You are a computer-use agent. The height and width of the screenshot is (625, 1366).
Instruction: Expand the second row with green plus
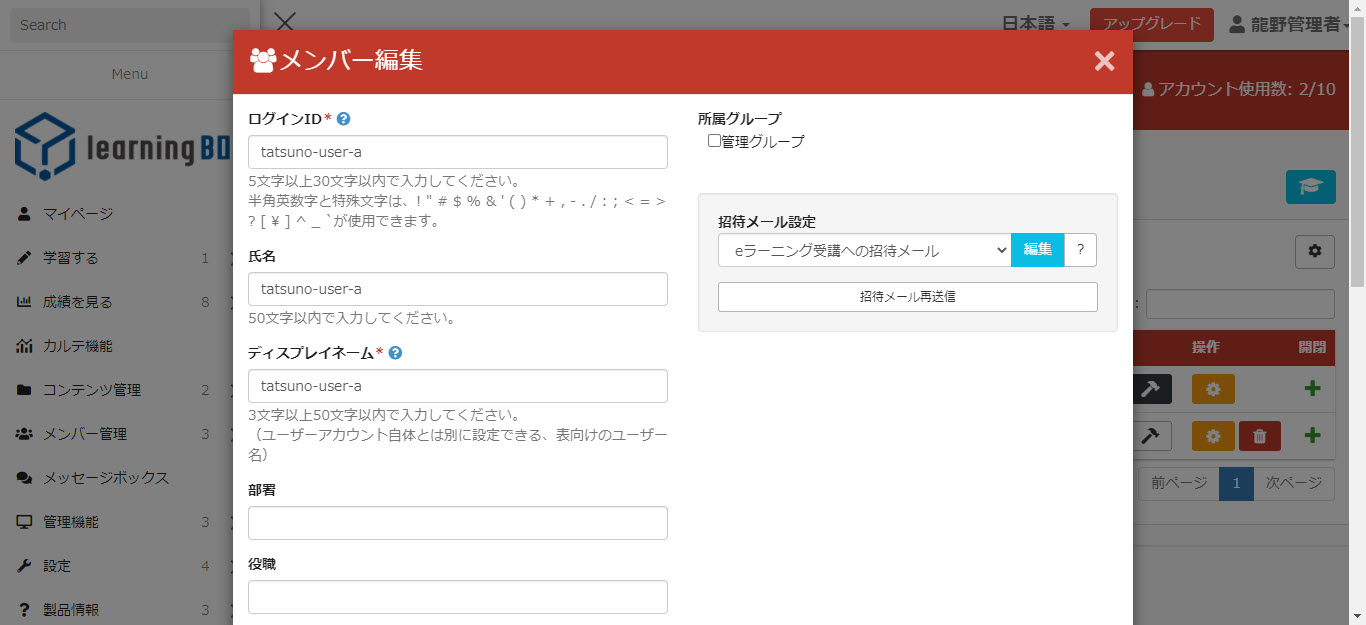pos(1312,436)
